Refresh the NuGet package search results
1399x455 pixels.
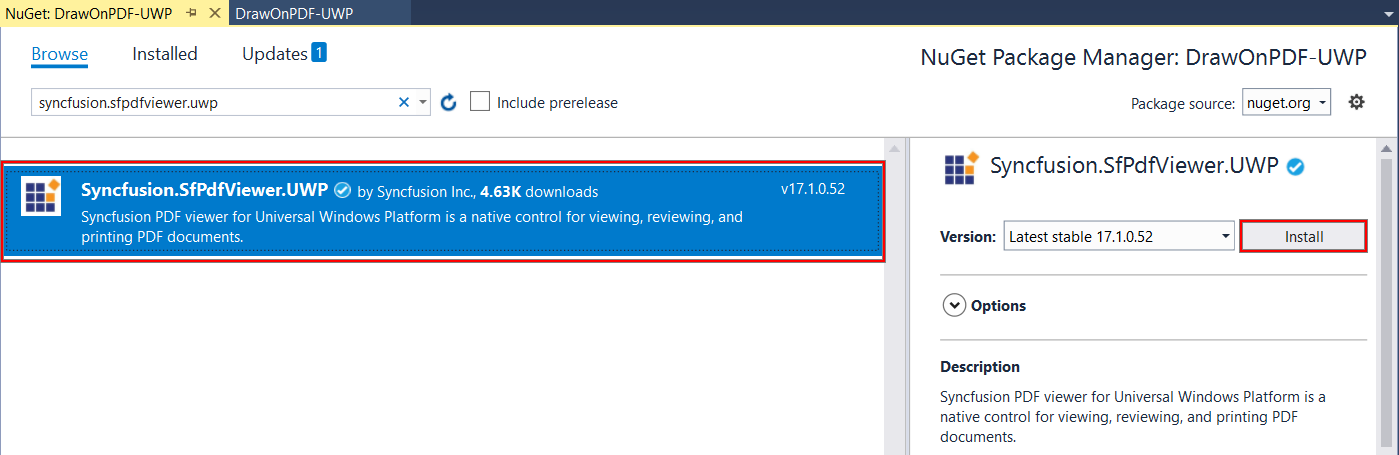click(449, 102)
